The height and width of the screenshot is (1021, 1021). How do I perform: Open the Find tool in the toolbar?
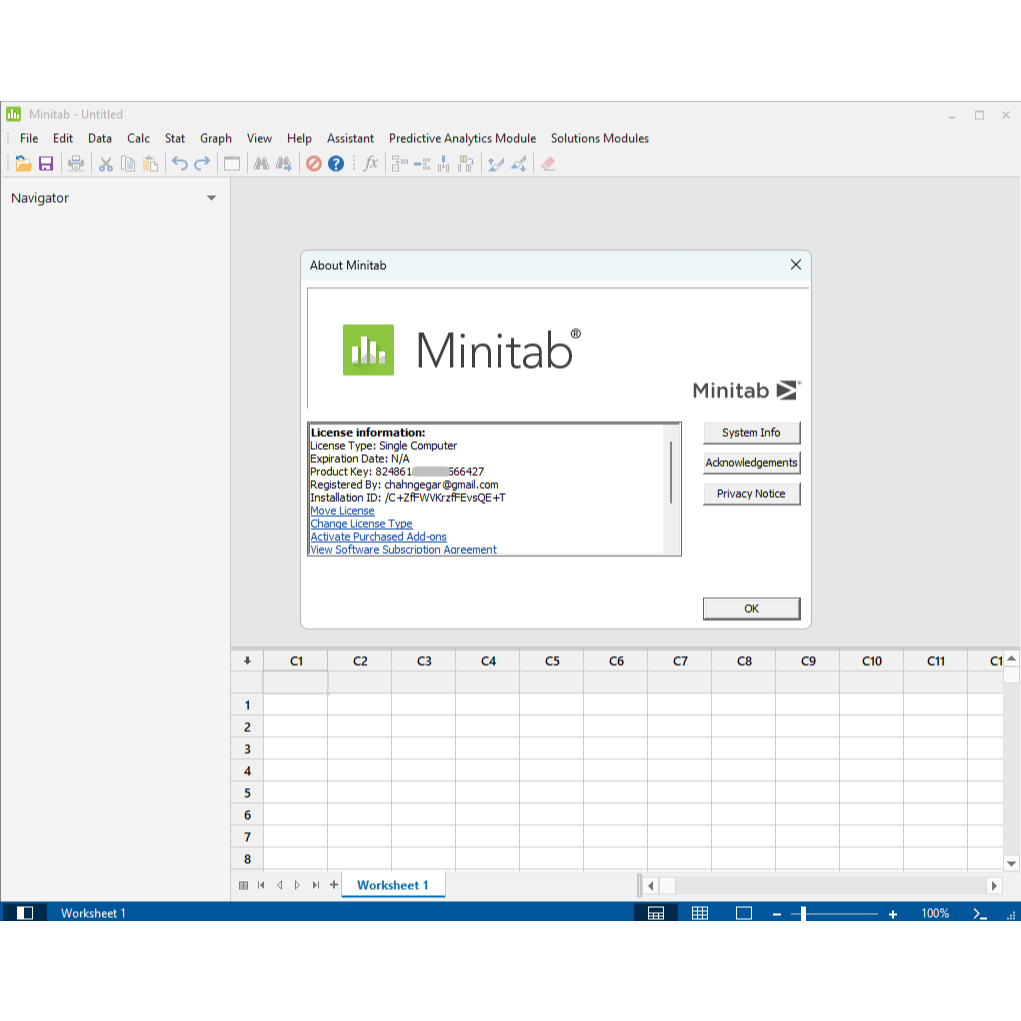(x=260, y=164)
